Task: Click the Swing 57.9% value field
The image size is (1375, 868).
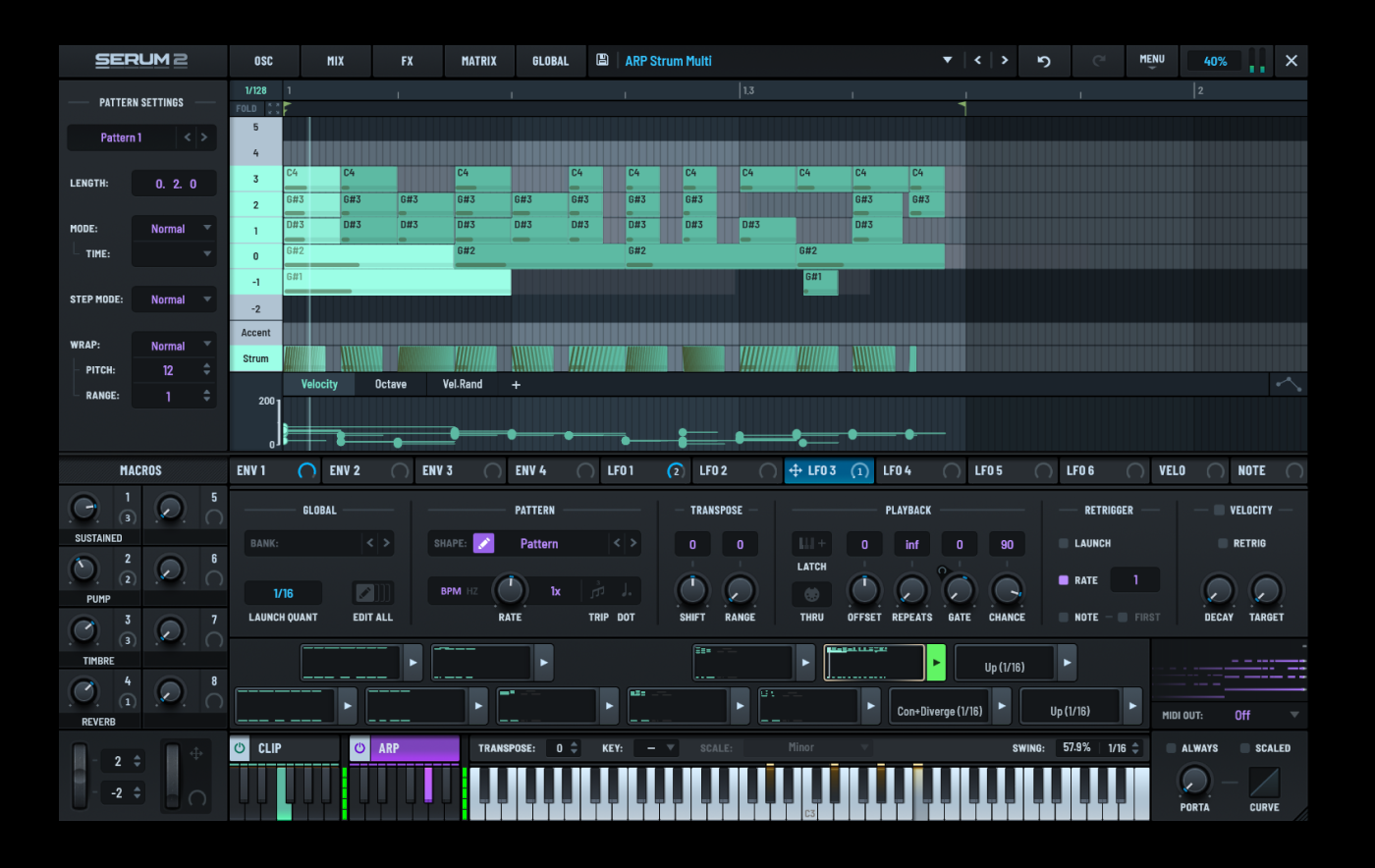Action: (x=1076, y=748)
